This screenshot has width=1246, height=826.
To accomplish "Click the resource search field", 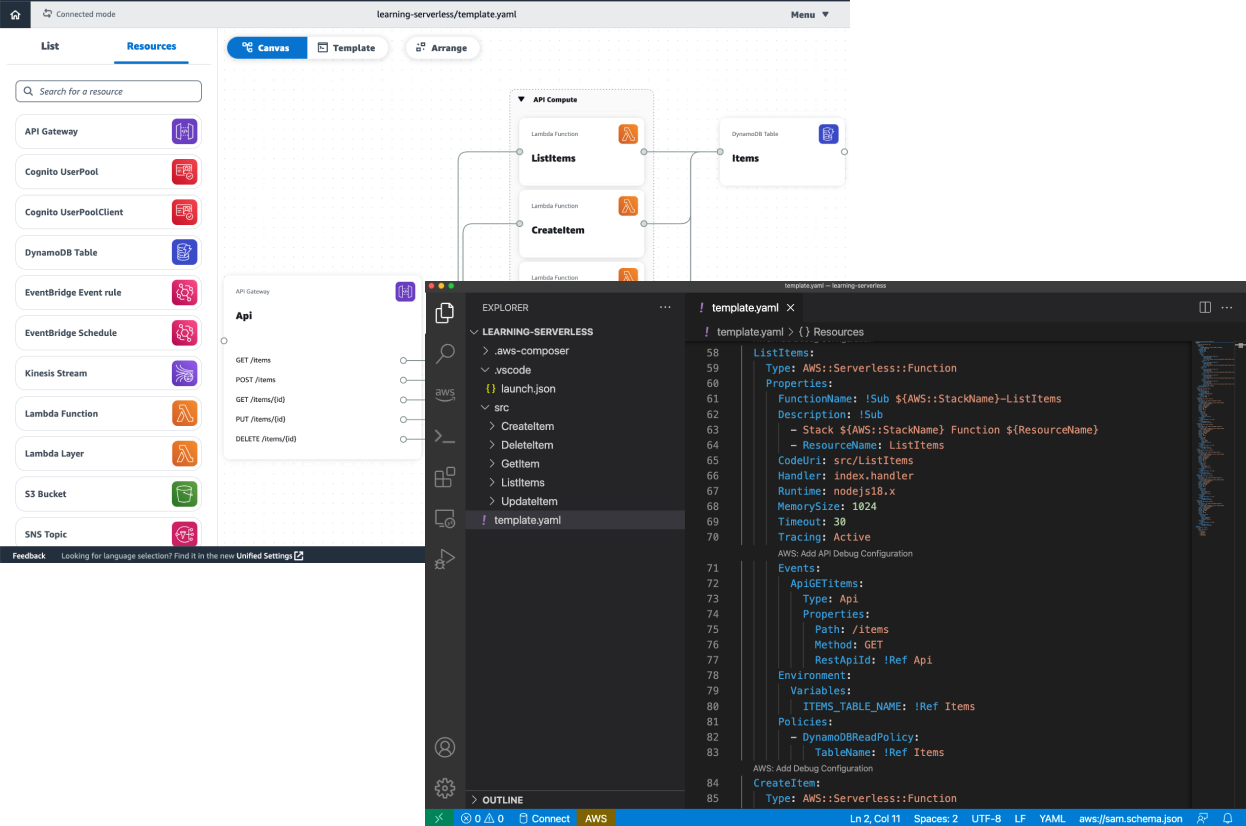I will 110,91.
